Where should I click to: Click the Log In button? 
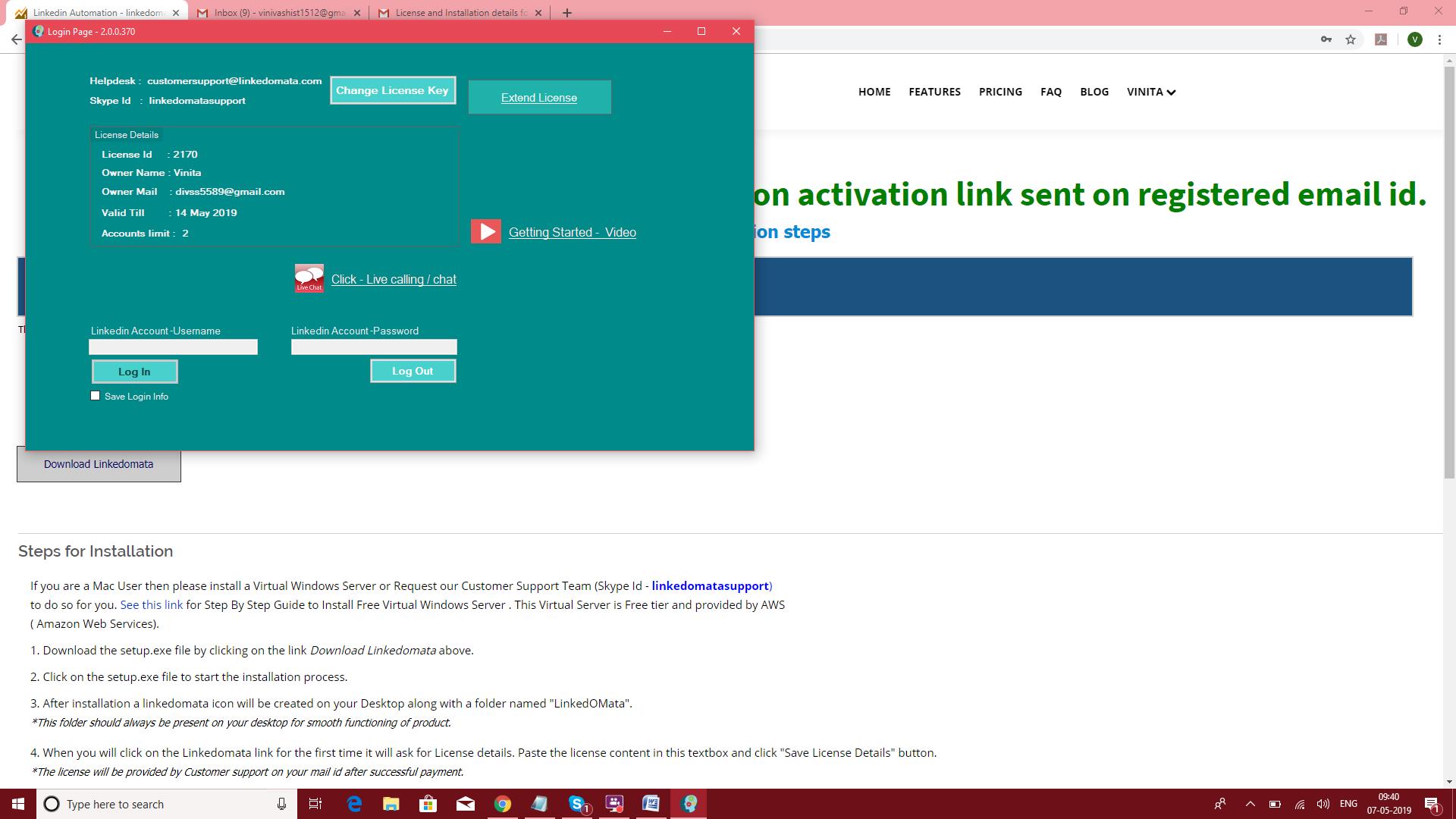tap(134, 372)
